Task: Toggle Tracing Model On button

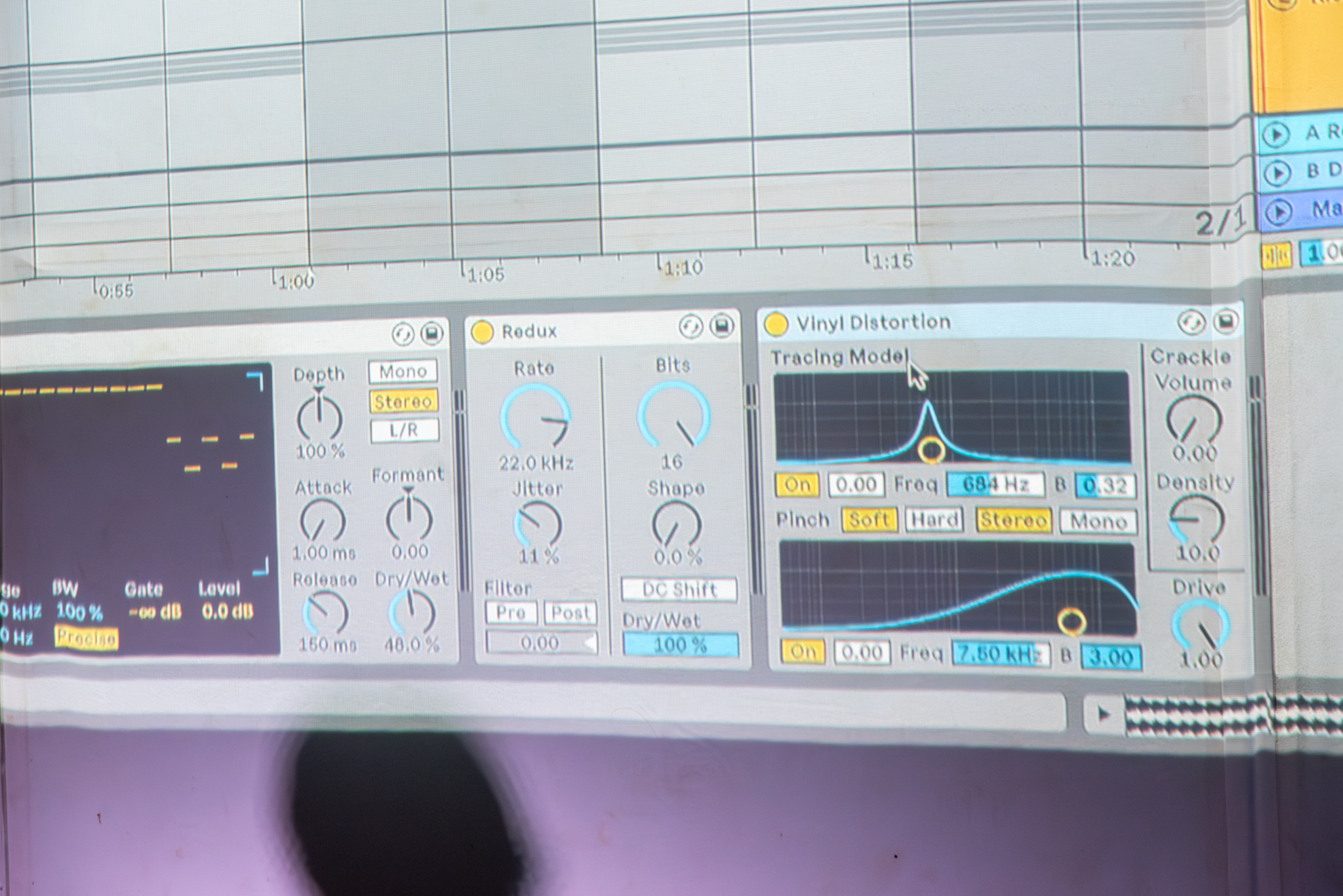Action: click(x=797, y=485)
